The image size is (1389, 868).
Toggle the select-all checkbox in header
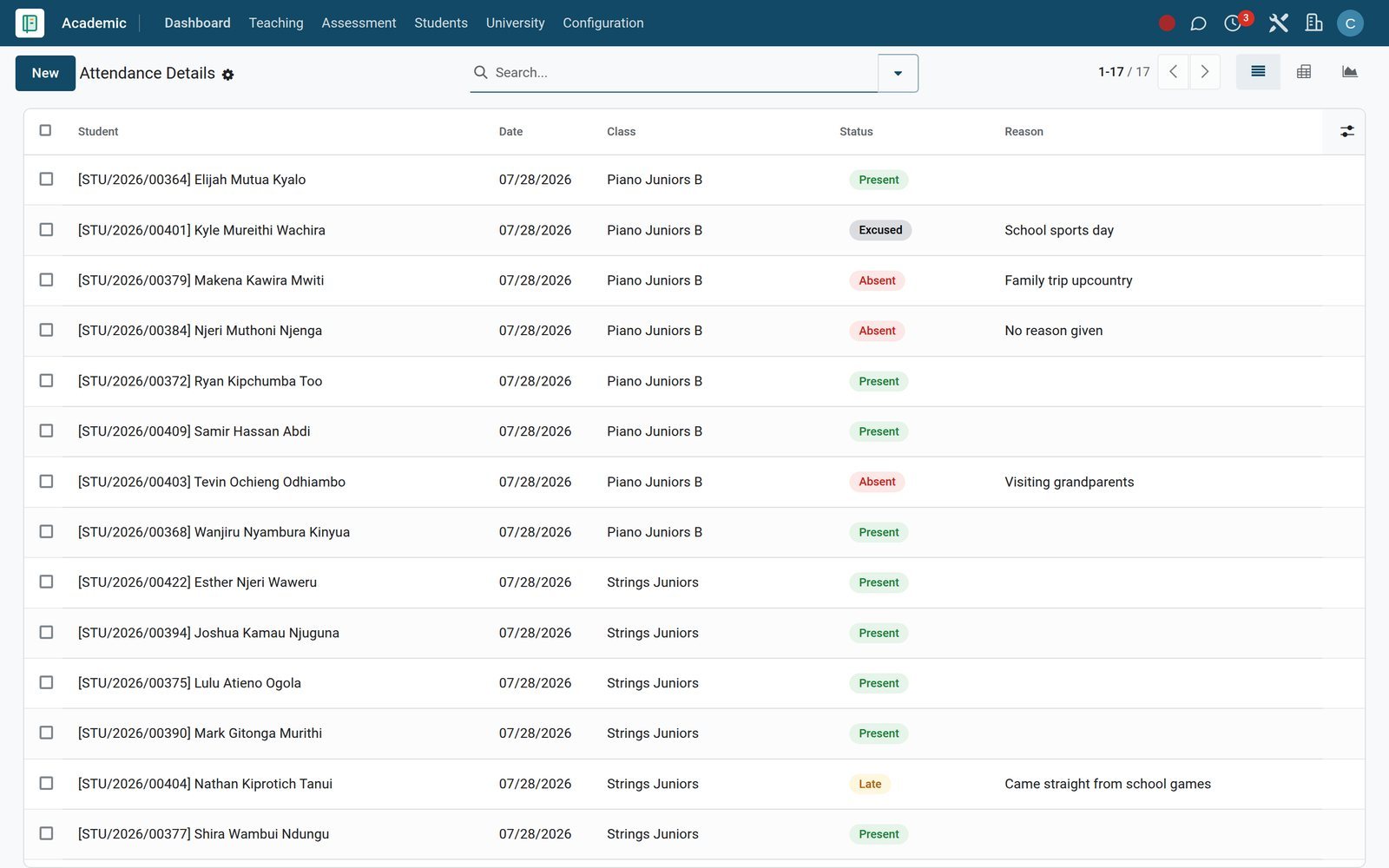pos(45,130)
